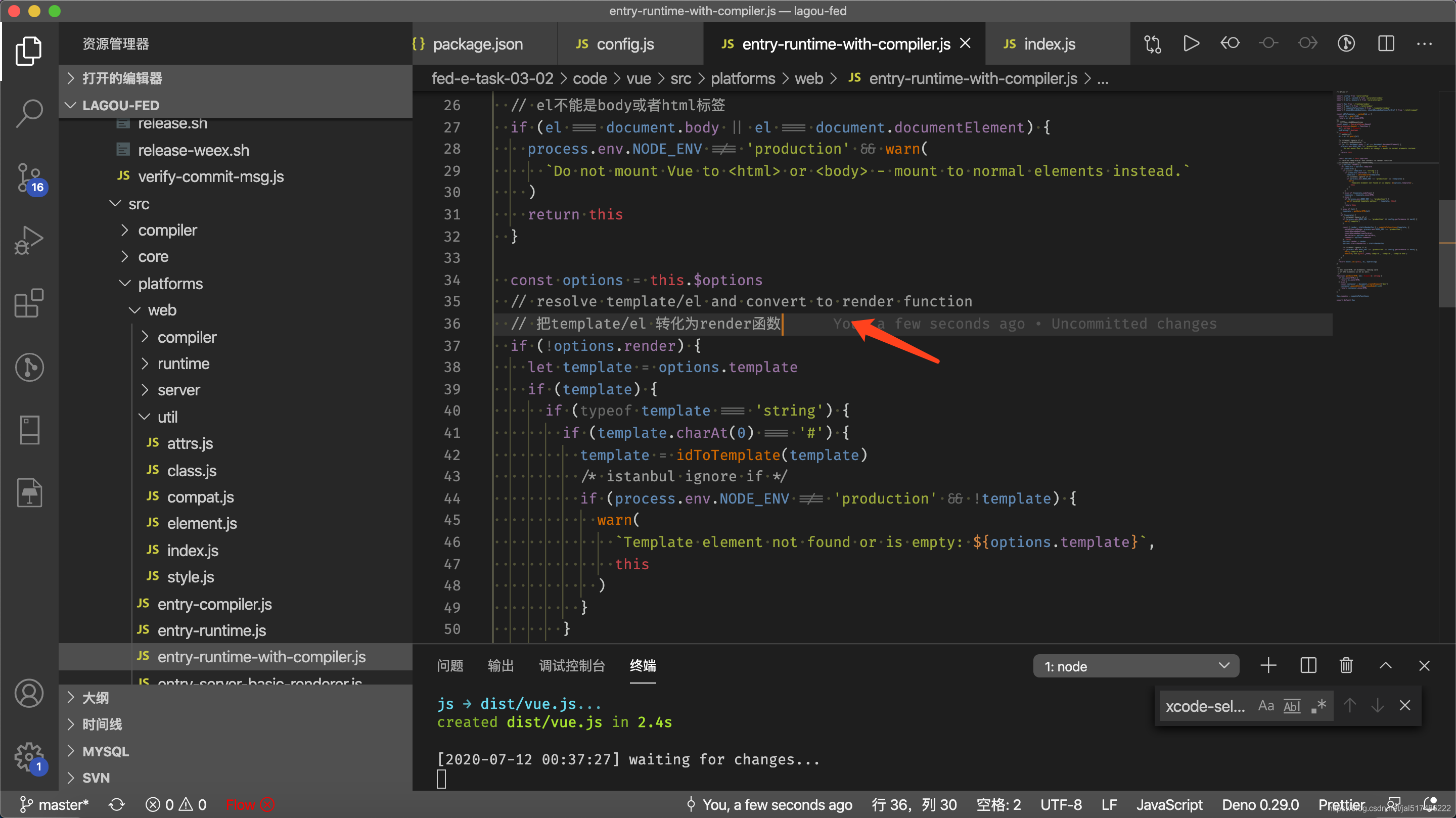Click the split editor icon in top bar
Screen dimensions: 1456x818
click(x=1386, y=43)
